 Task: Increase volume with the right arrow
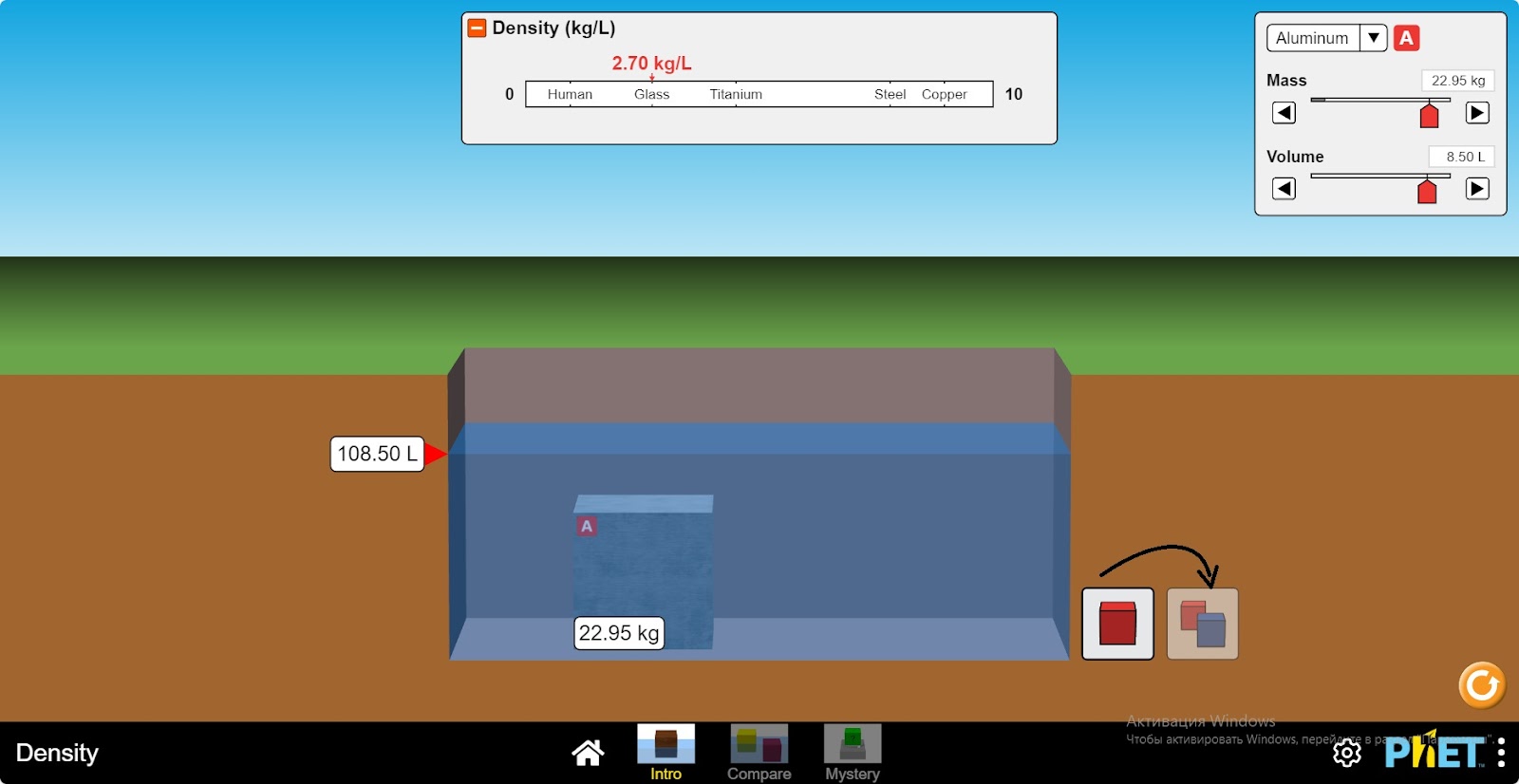coord(1477,189)
